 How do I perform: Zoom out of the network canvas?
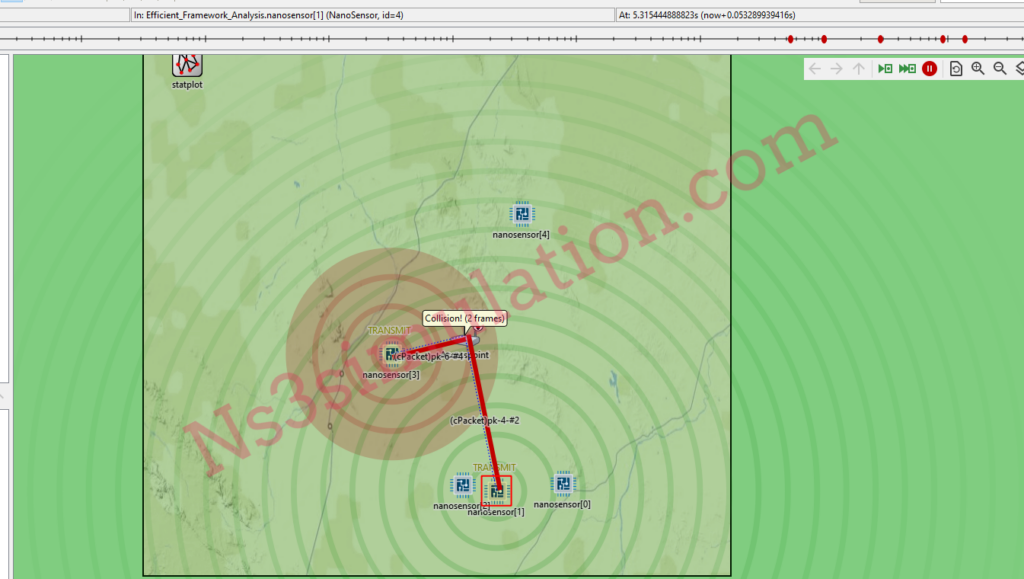(1000, 69)
